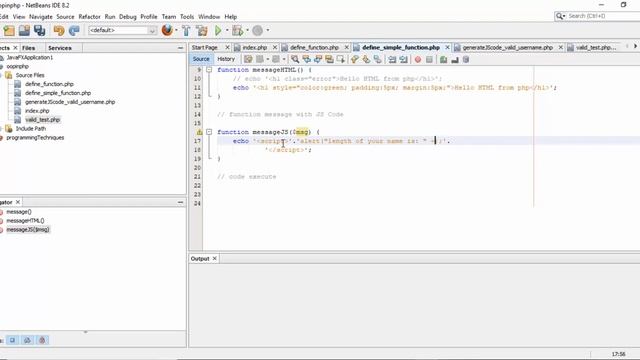Open the Services panel tab
This screenshot has height=360, width=640.
60,48
